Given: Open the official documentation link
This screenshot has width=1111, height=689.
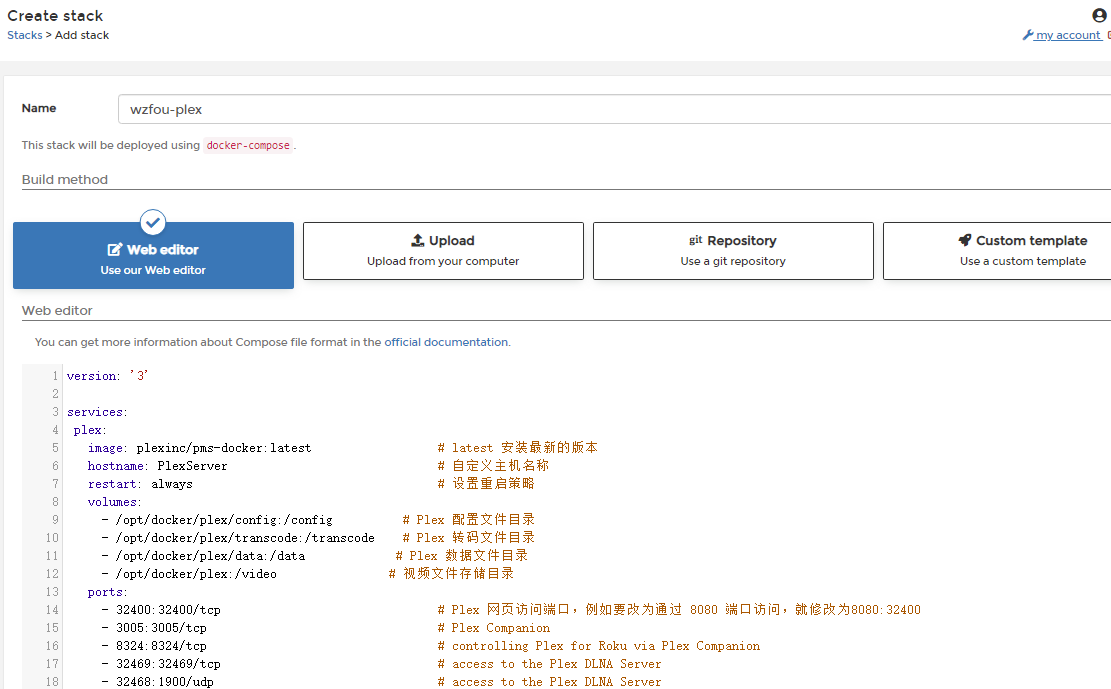Looking at the screenshot, I should [446, 342].
